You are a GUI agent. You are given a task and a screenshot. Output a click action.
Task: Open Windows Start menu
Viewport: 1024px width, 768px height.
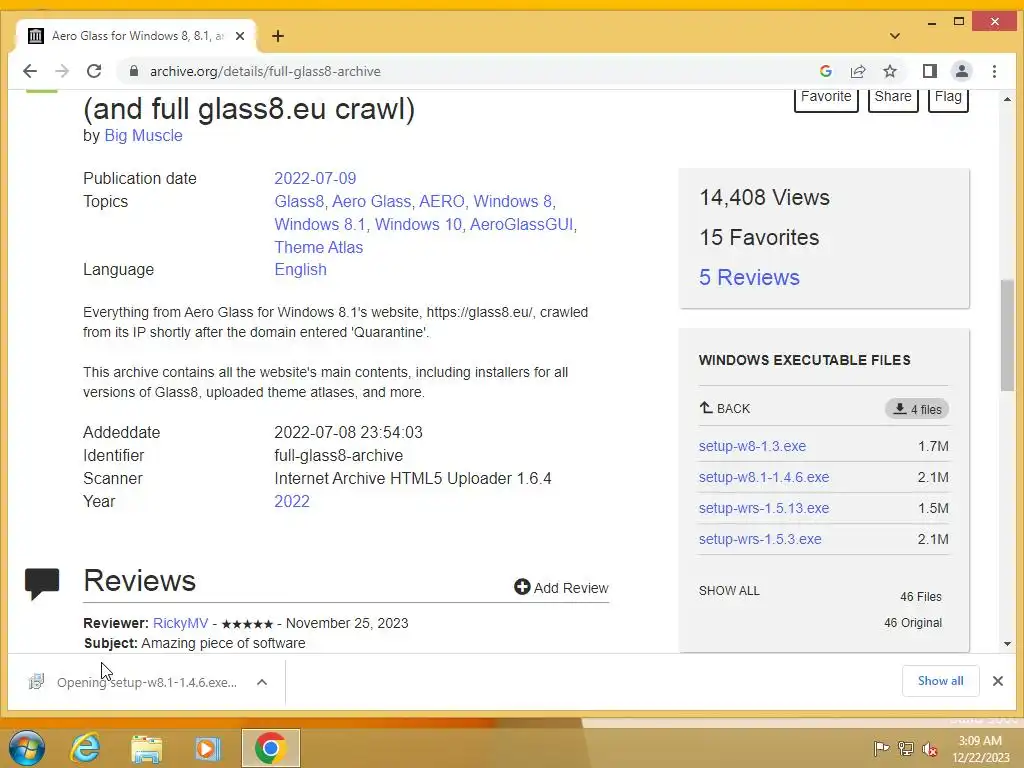click(x=27, y=748)
